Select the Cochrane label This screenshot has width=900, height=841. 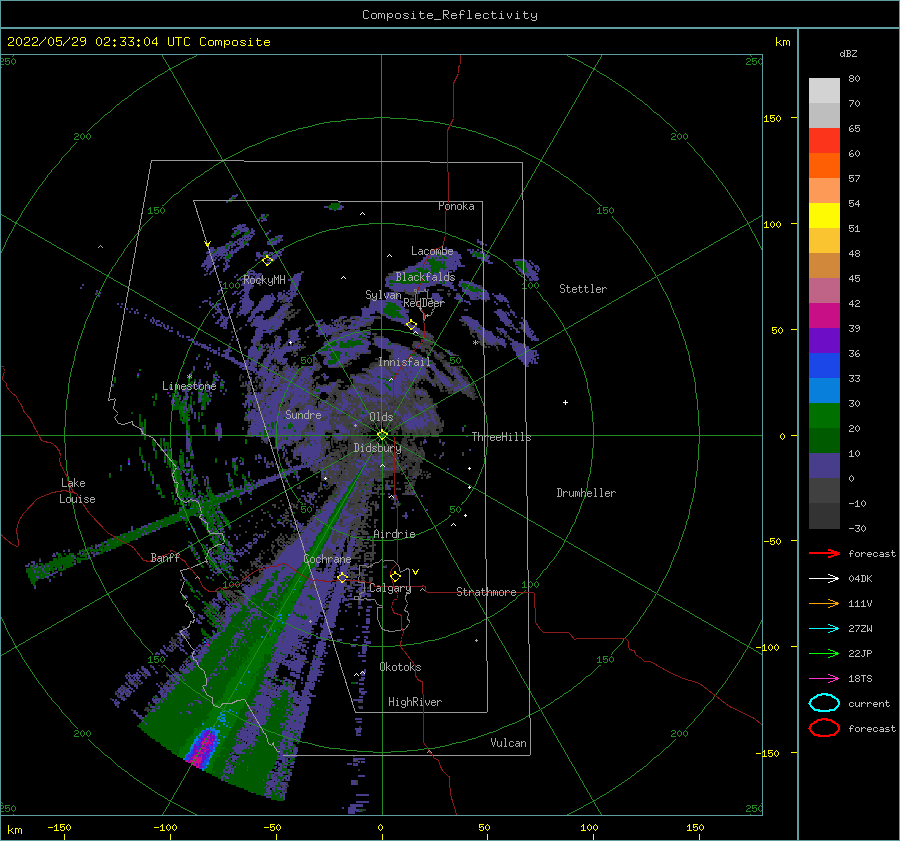pyautogui.click(x=327, y=559)
